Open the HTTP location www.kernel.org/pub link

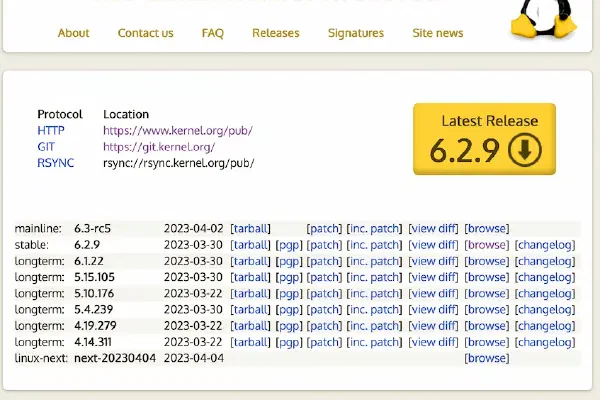[177, 130]
